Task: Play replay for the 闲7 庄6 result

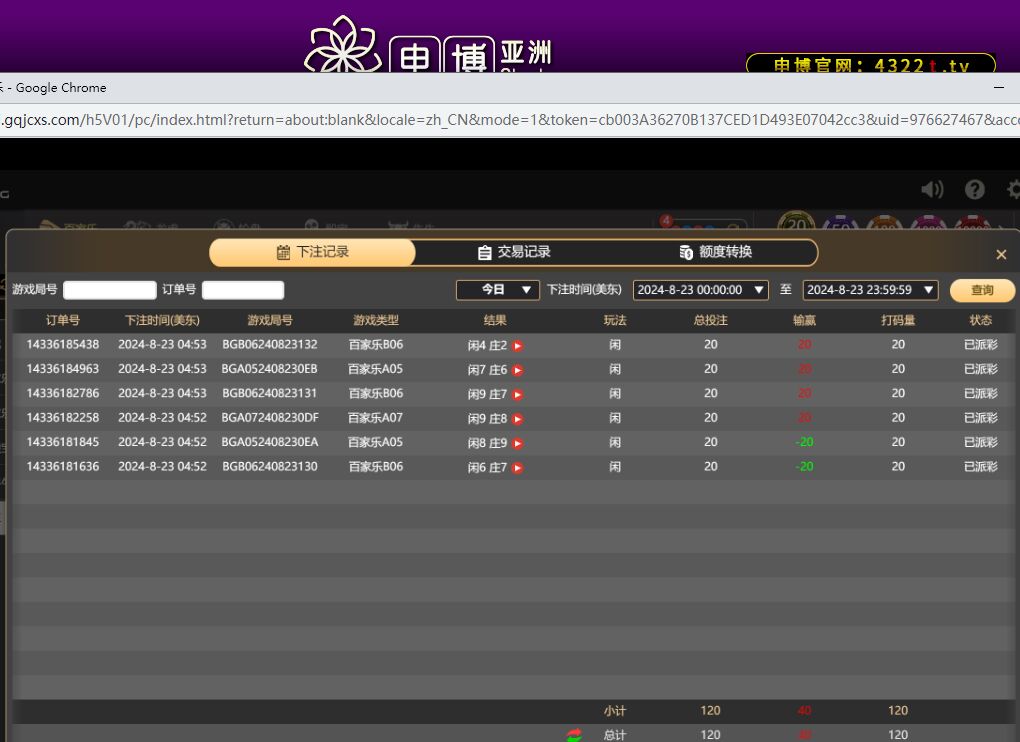Action: pyautogui.click(x=518, y=370)
